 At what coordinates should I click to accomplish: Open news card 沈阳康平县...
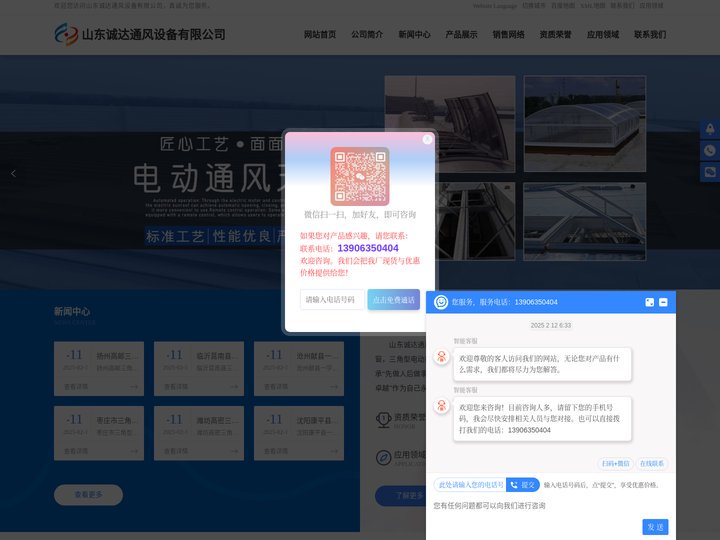(x=299, y=433)
